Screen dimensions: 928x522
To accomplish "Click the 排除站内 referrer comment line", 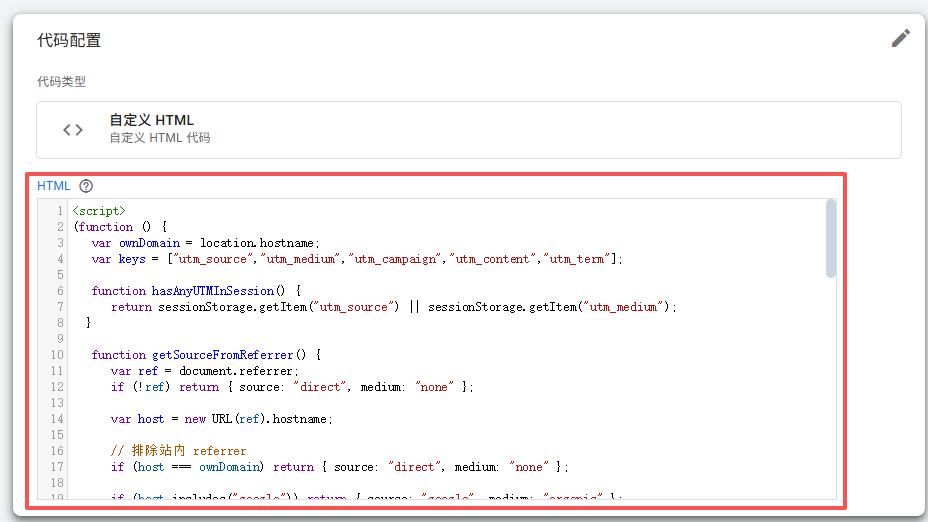I will point(178,450).
